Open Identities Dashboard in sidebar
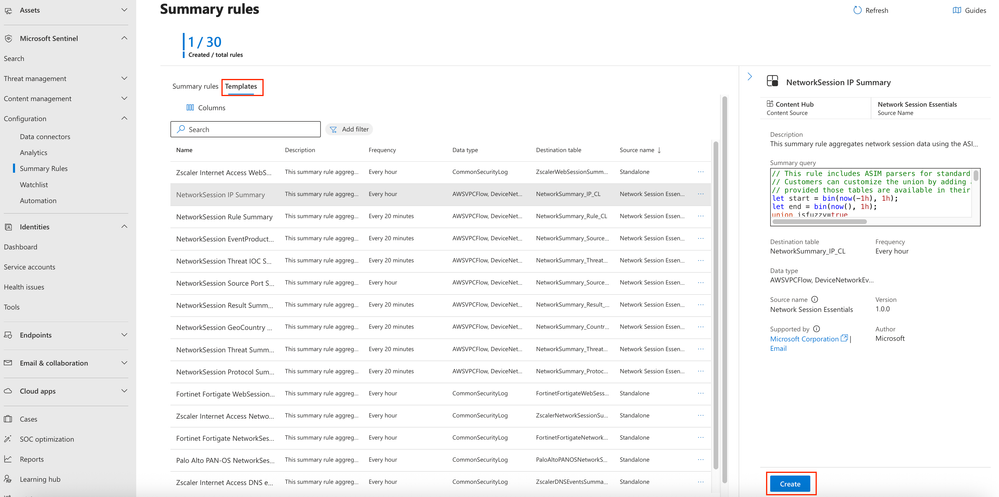 20,247
